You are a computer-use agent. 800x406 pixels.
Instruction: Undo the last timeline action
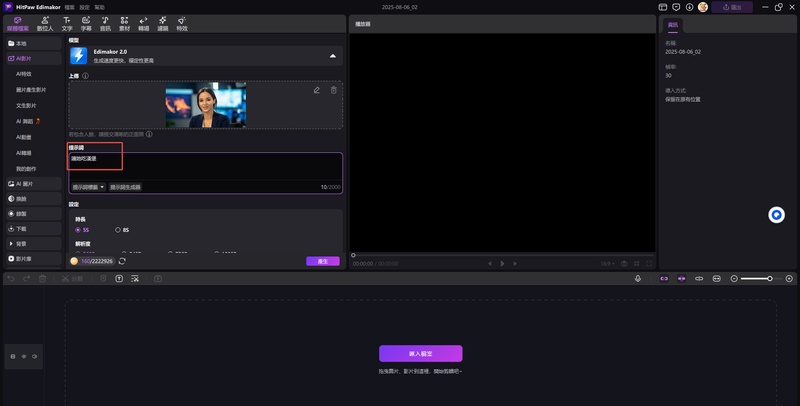tap(11, 278)
